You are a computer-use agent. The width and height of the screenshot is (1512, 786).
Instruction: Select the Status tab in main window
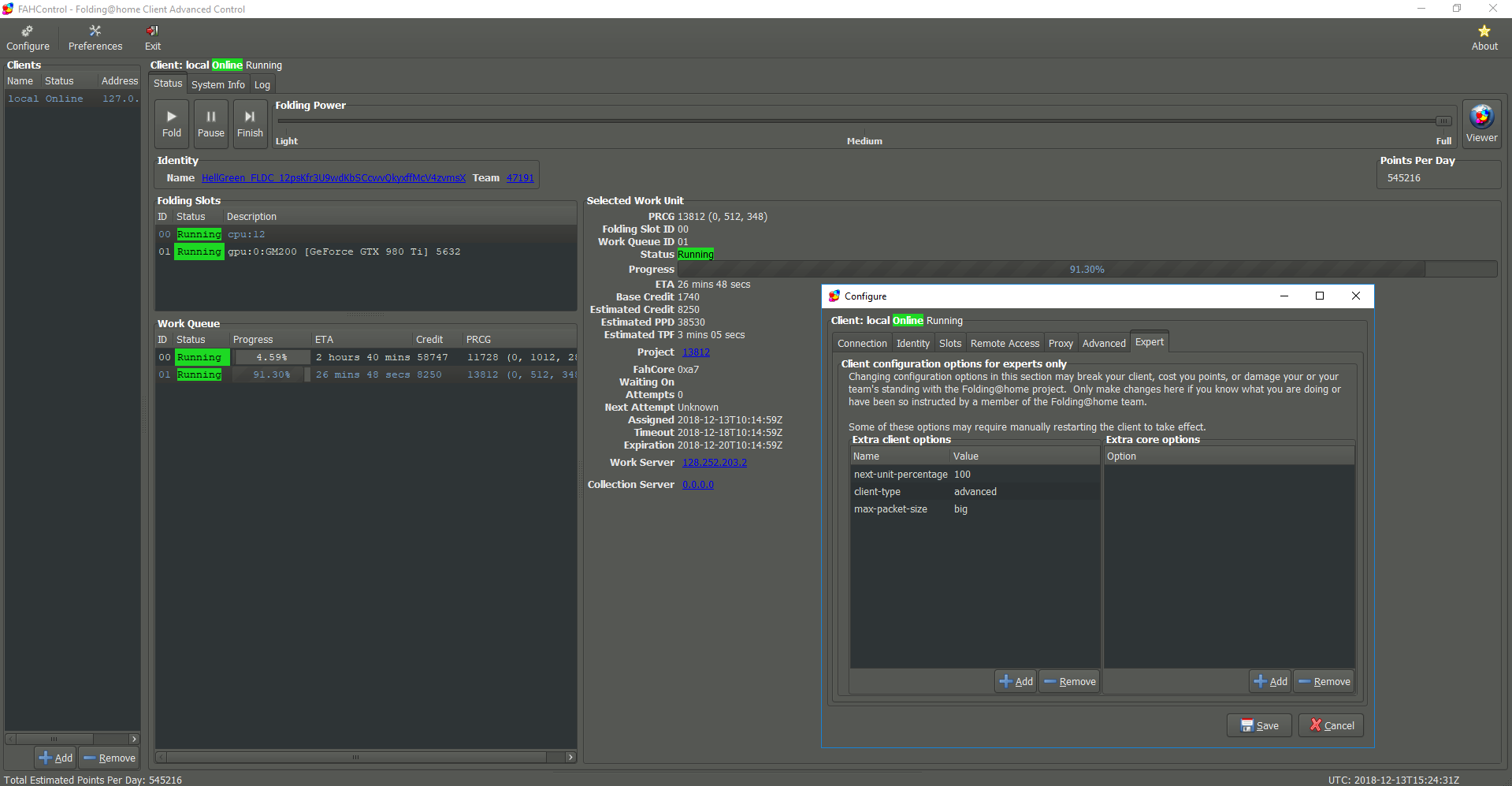[x=168, y=84]
